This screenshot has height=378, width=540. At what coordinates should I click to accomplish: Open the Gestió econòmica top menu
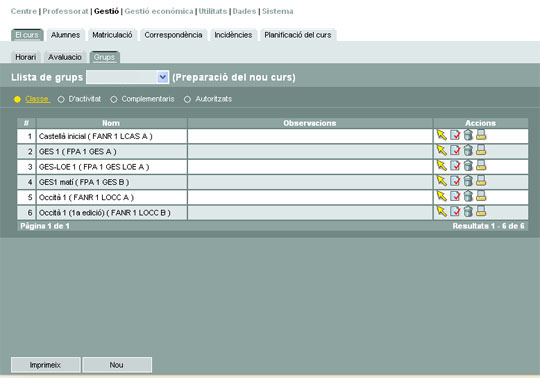point(159,11)
